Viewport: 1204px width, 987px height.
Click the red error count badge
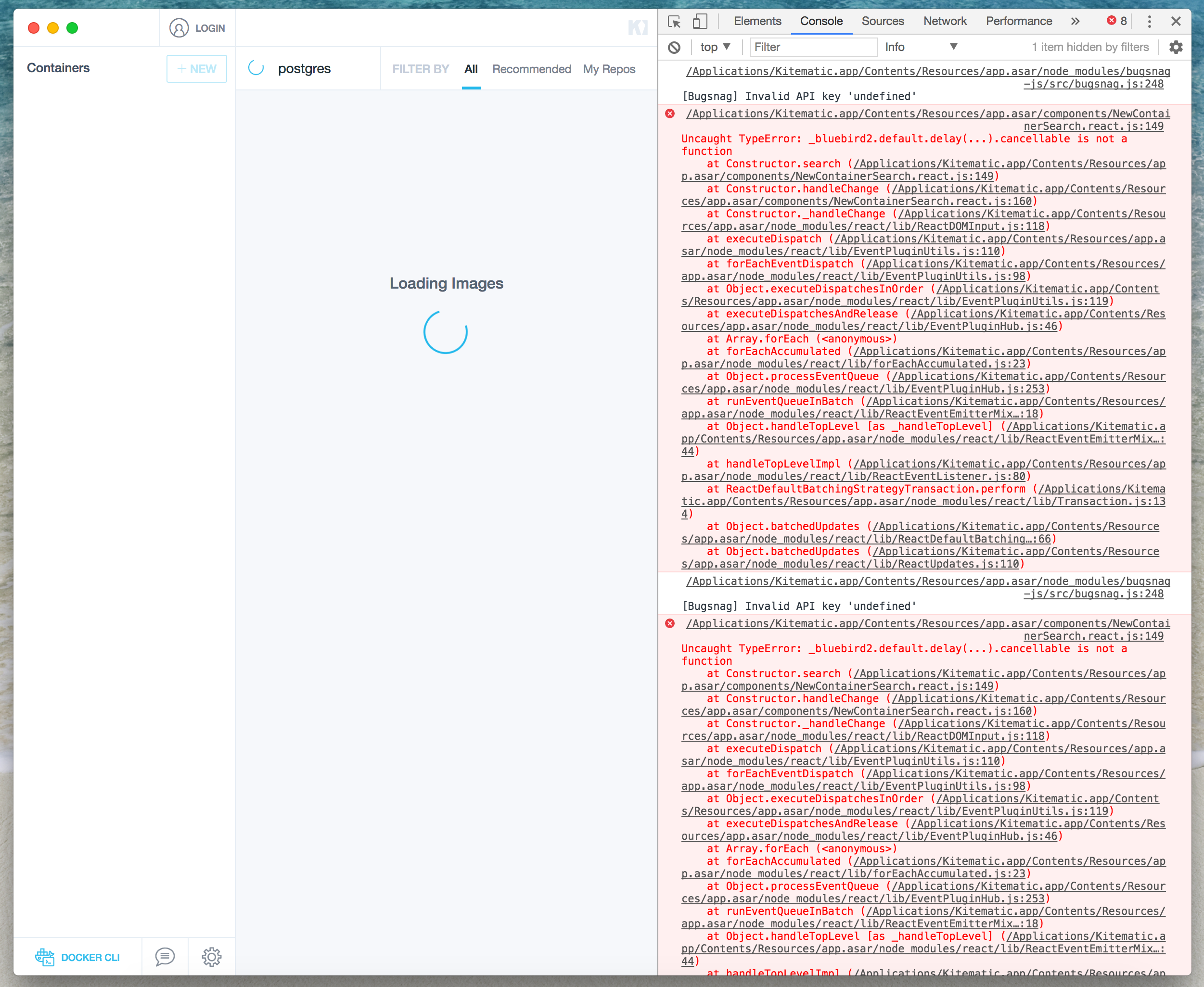click(1116, 21)
